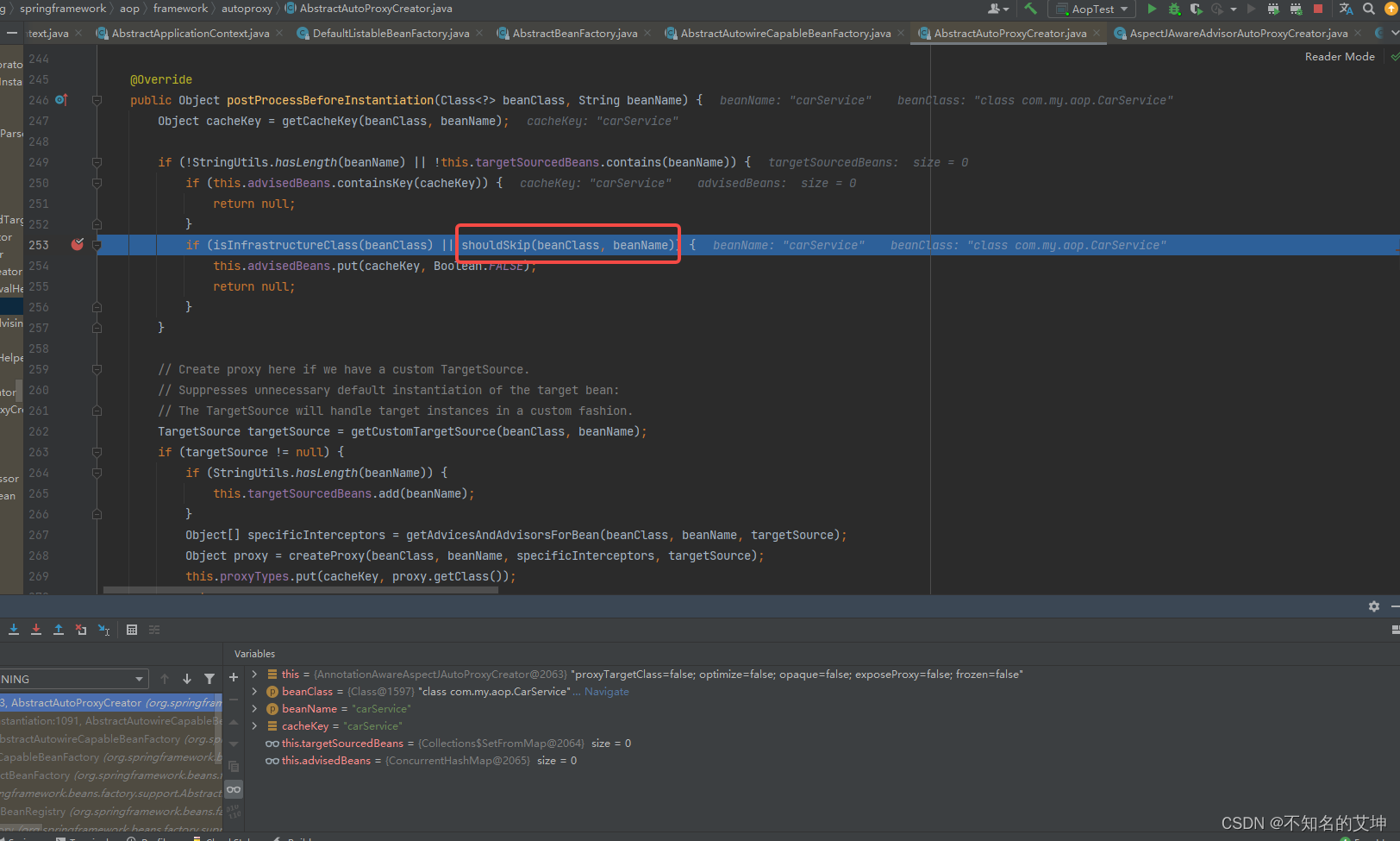The image size is (1400, 841).
Task: Open Evaluate Expression calculator icon
Action: point(132,630)
